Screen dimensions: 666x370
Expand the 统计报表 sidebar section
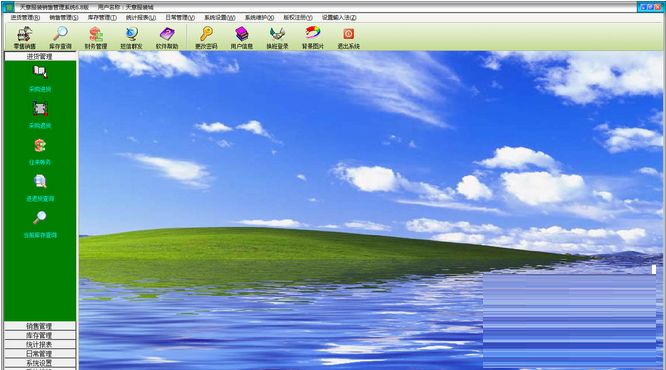[40, 345]
